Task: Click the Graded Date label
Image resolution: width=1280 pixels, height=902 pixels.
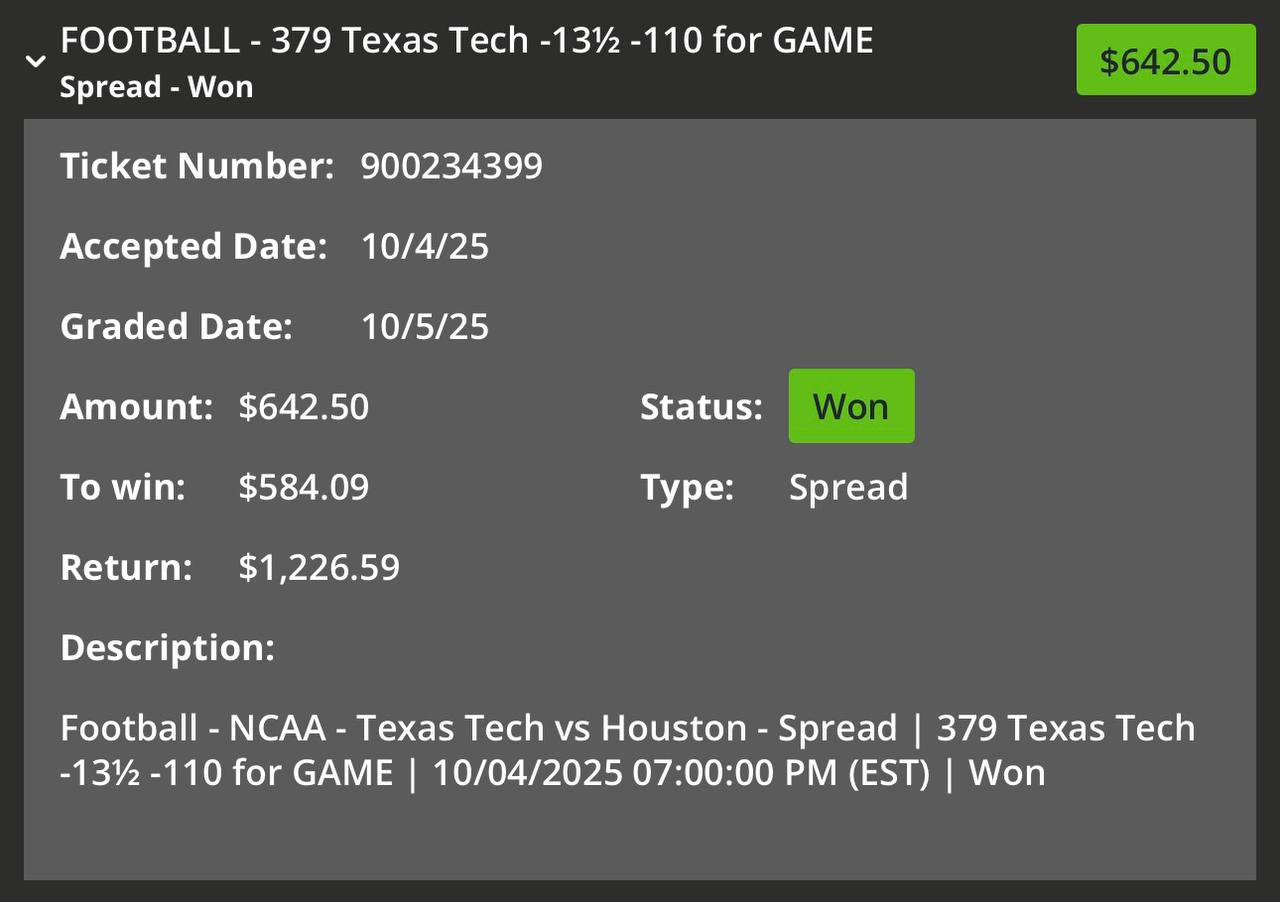Action: click(176, 327)
